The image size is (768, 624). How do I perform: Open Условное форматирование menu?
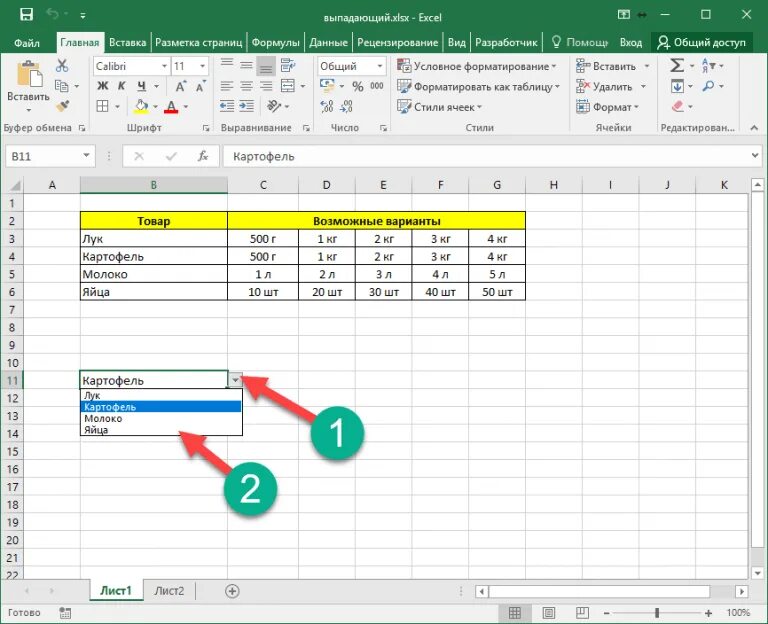click(477, 66)
